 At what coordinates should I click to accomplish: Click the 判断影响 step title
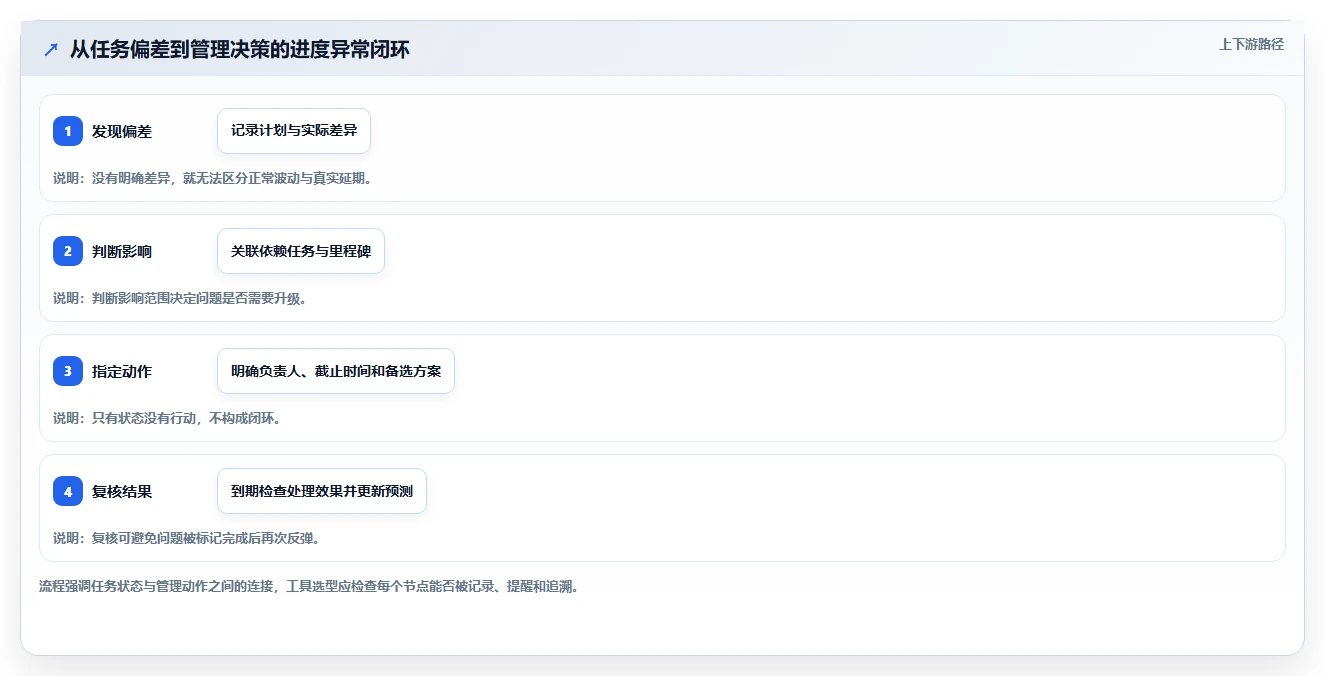(122, 251)
